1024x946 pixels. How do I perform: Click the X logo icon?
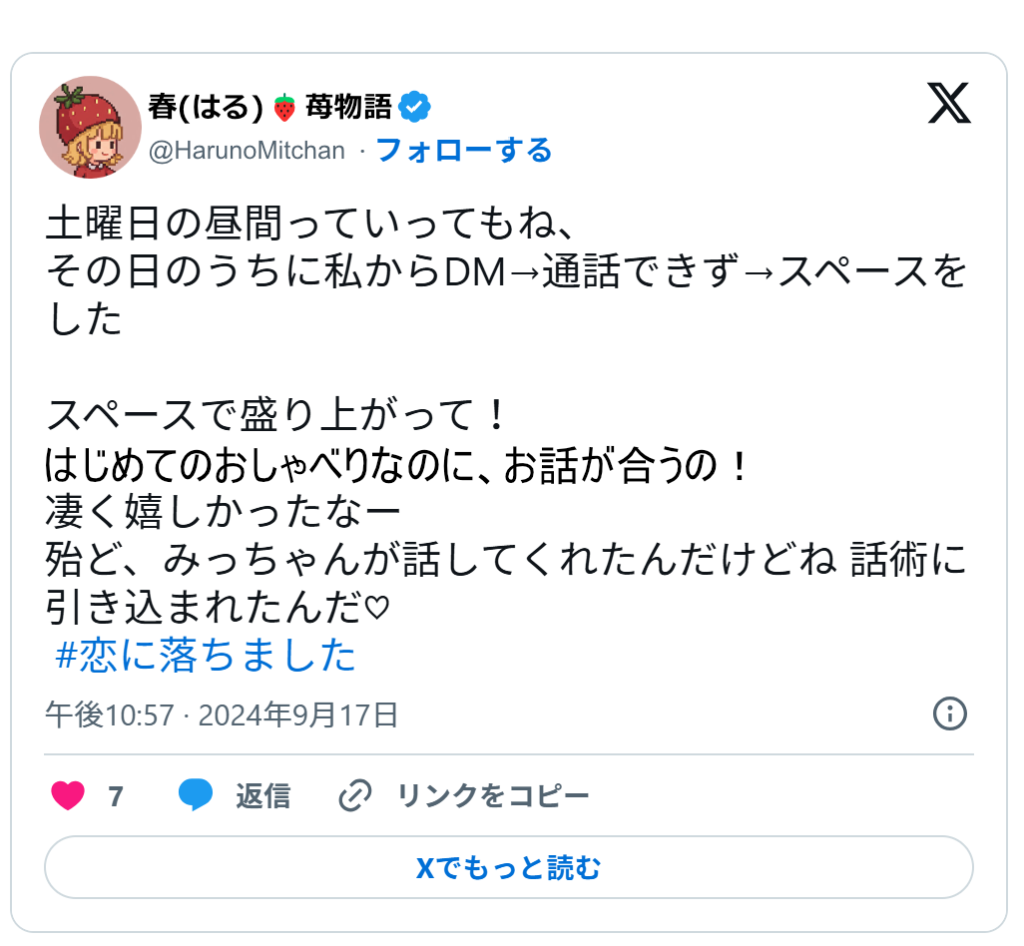pos(949,103)
